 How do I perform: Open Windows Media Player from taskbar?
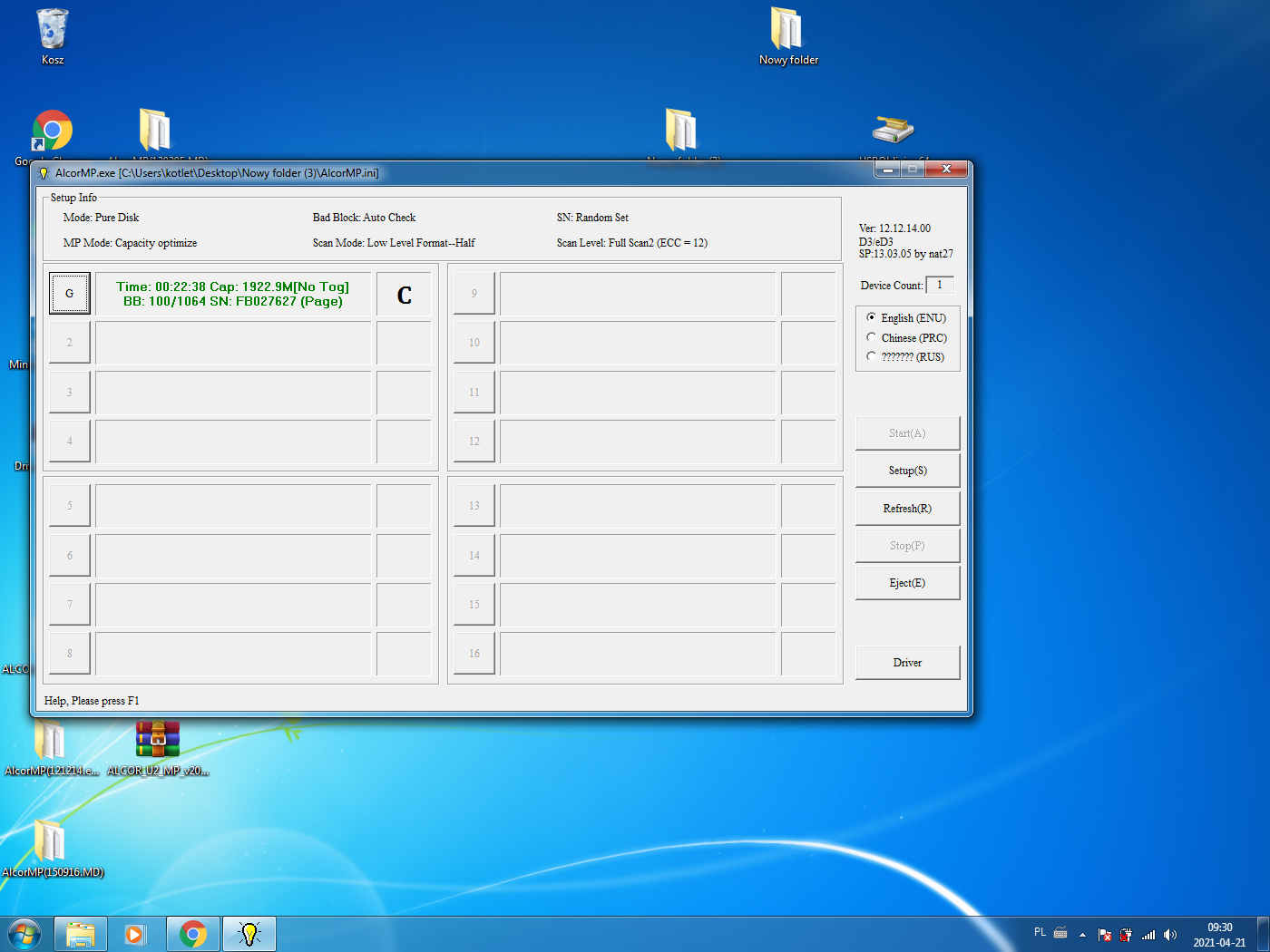click(x=135, y=934)
